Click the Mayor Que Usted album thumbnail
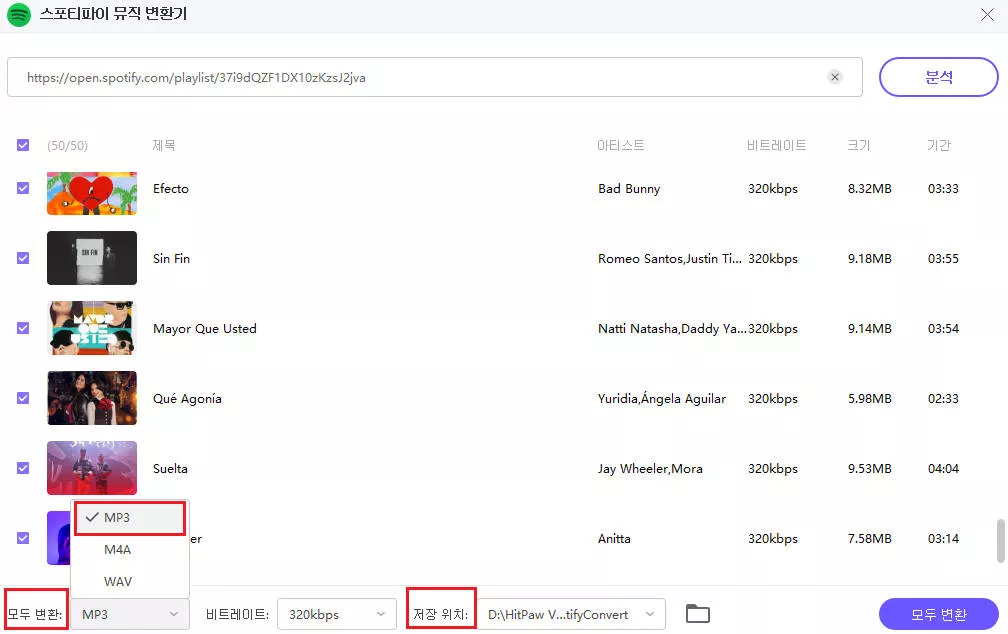The width and height of the screenshot is (1008, 634). click(92, 328)
